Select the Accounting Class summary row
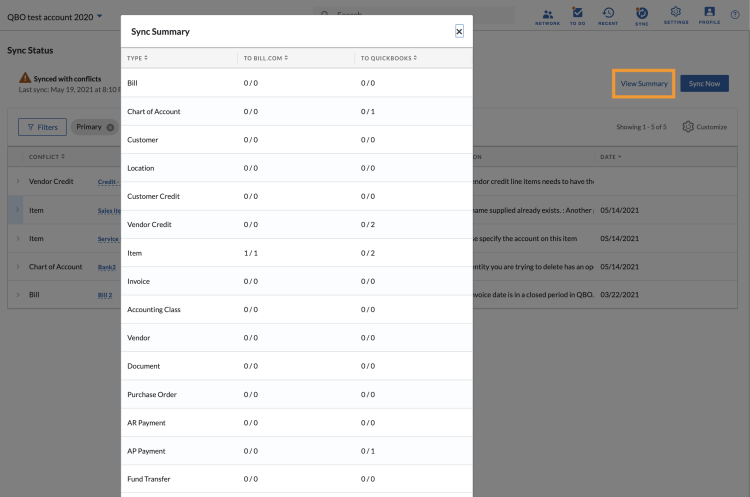This screenshot has width=750, height=497. [297, 309]
